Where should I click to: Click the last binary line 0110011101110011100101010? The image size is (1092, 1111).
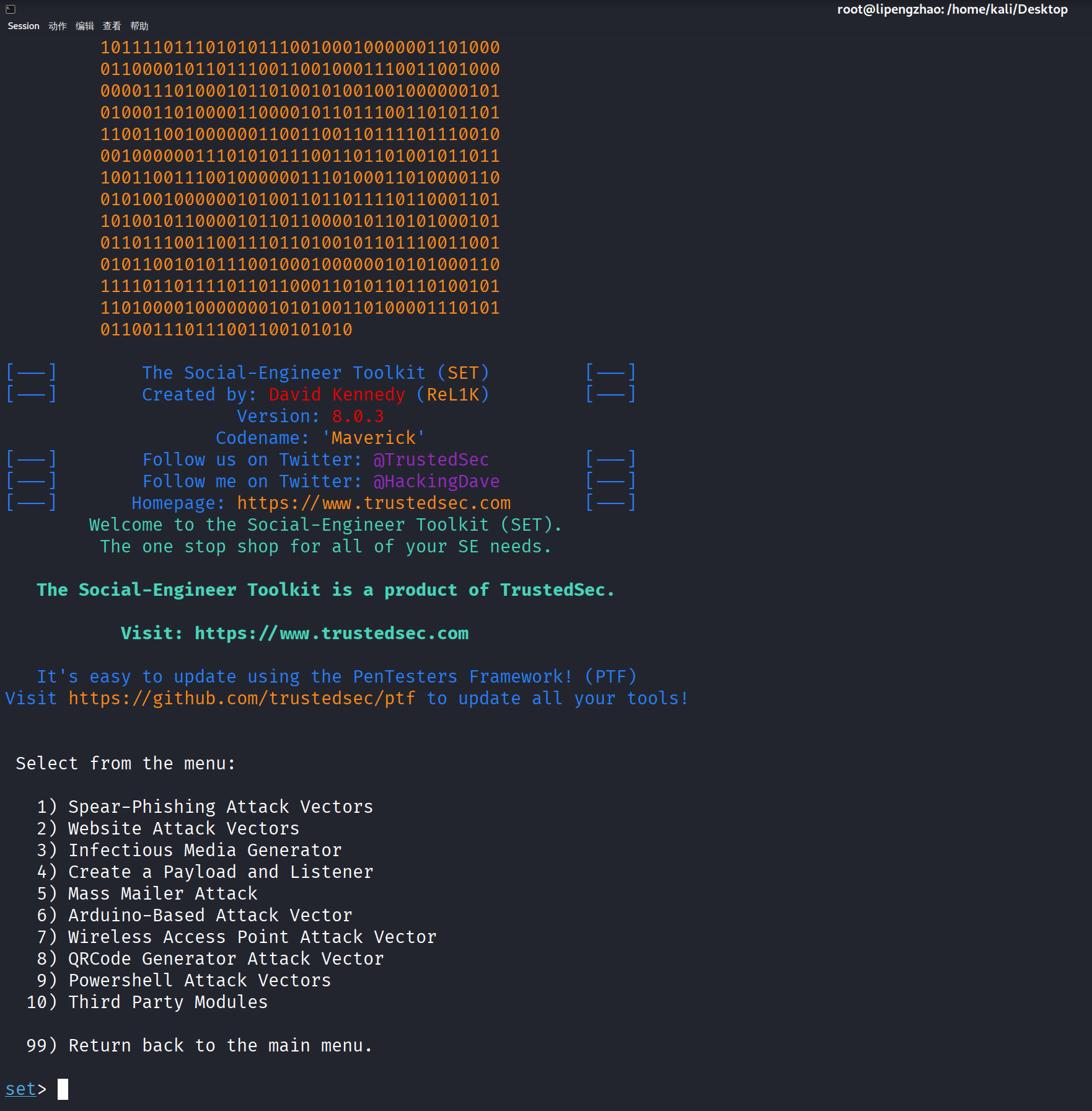click(226, 329)
